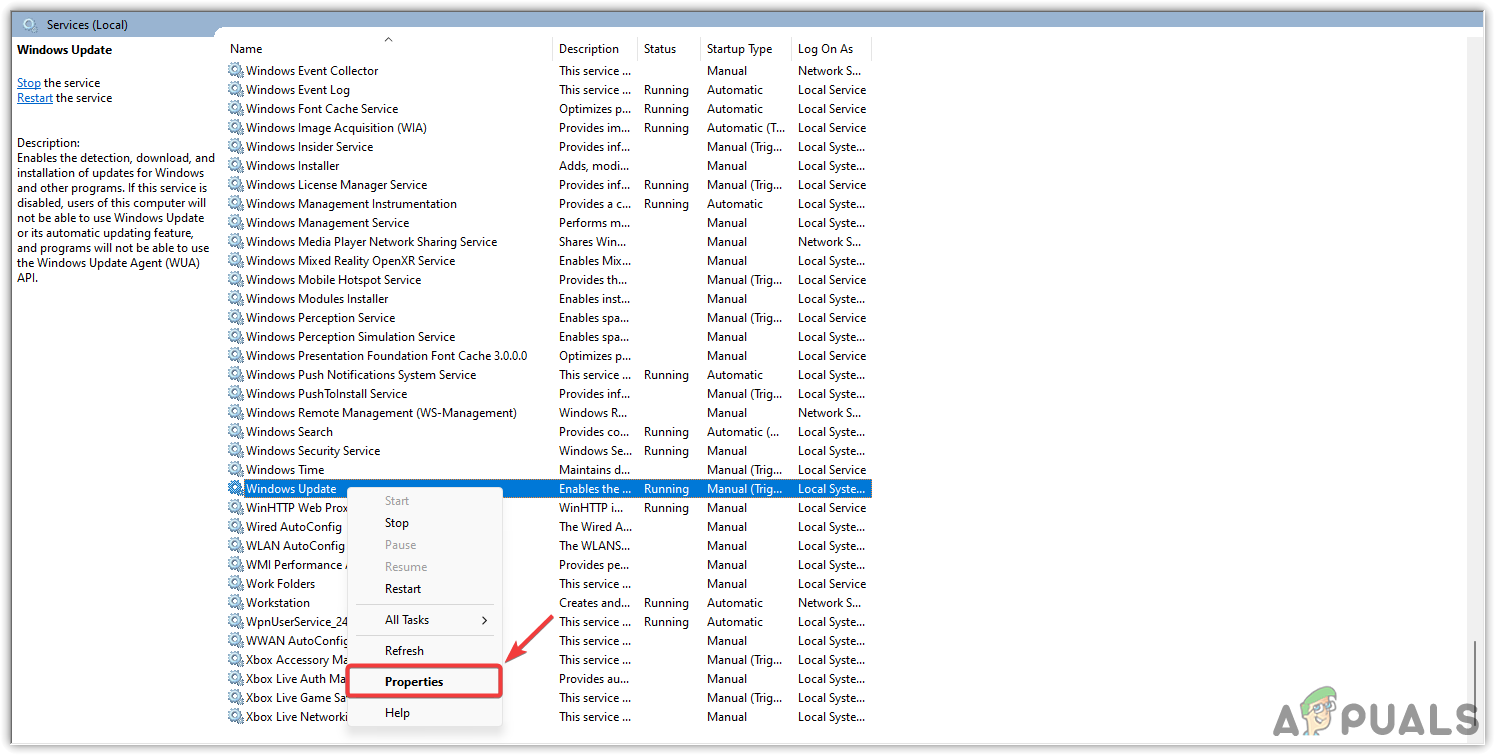The image size is (1495, 755).
Task: Click the vertical scrollbar thumb of services list
Action: point(1476,685)
